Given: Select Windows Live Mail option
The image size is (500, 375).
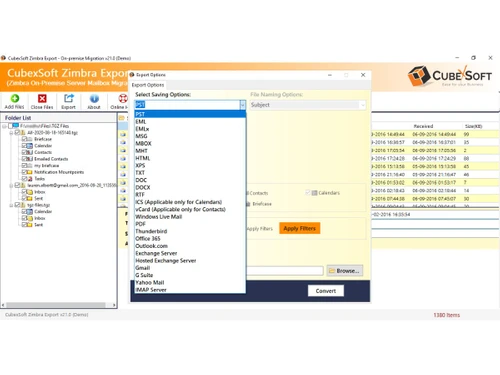Looking at the screenshot, I should pos(190,217).
